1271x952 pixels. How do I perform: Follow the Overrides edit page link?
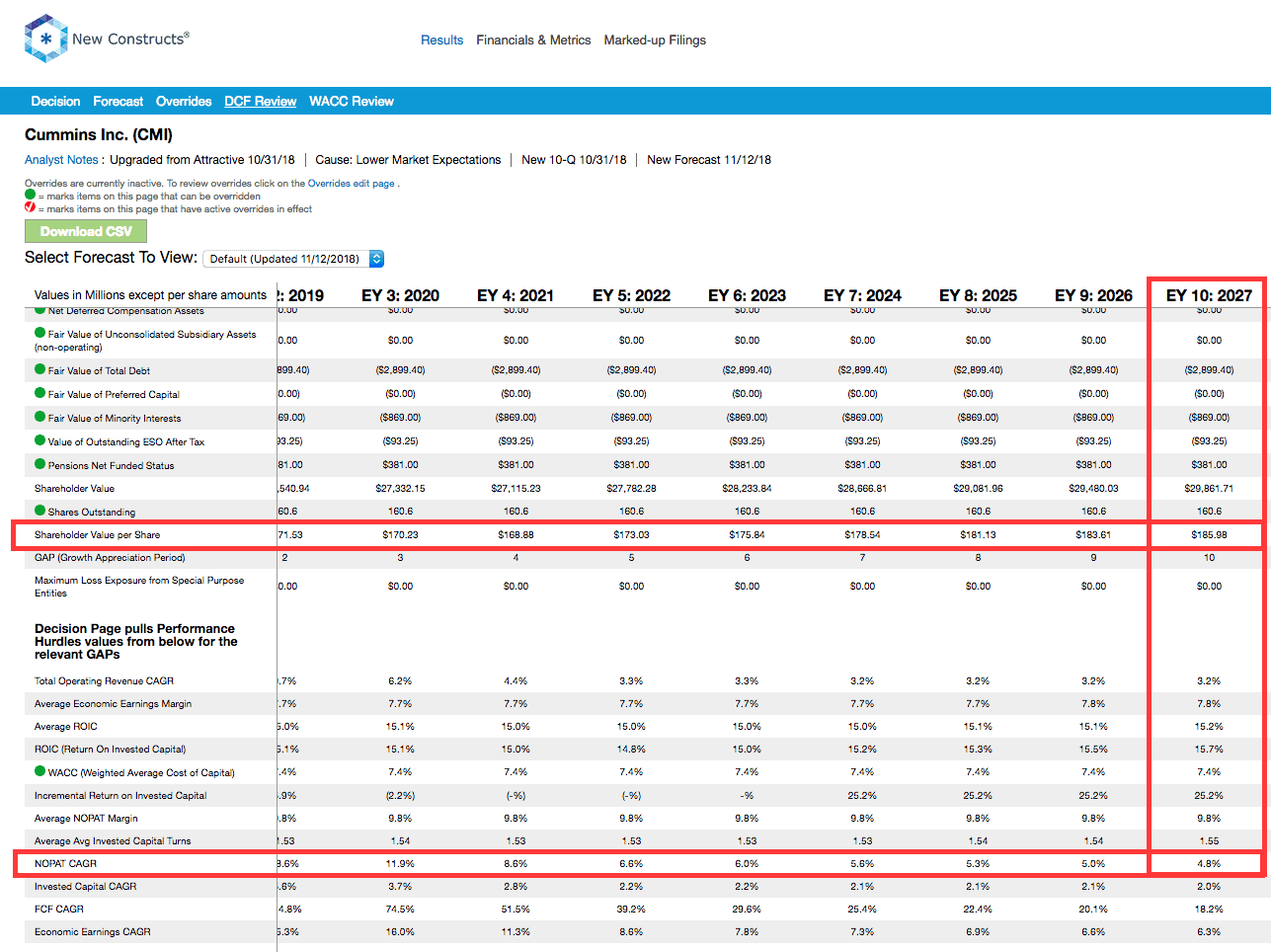click(351, 184)
